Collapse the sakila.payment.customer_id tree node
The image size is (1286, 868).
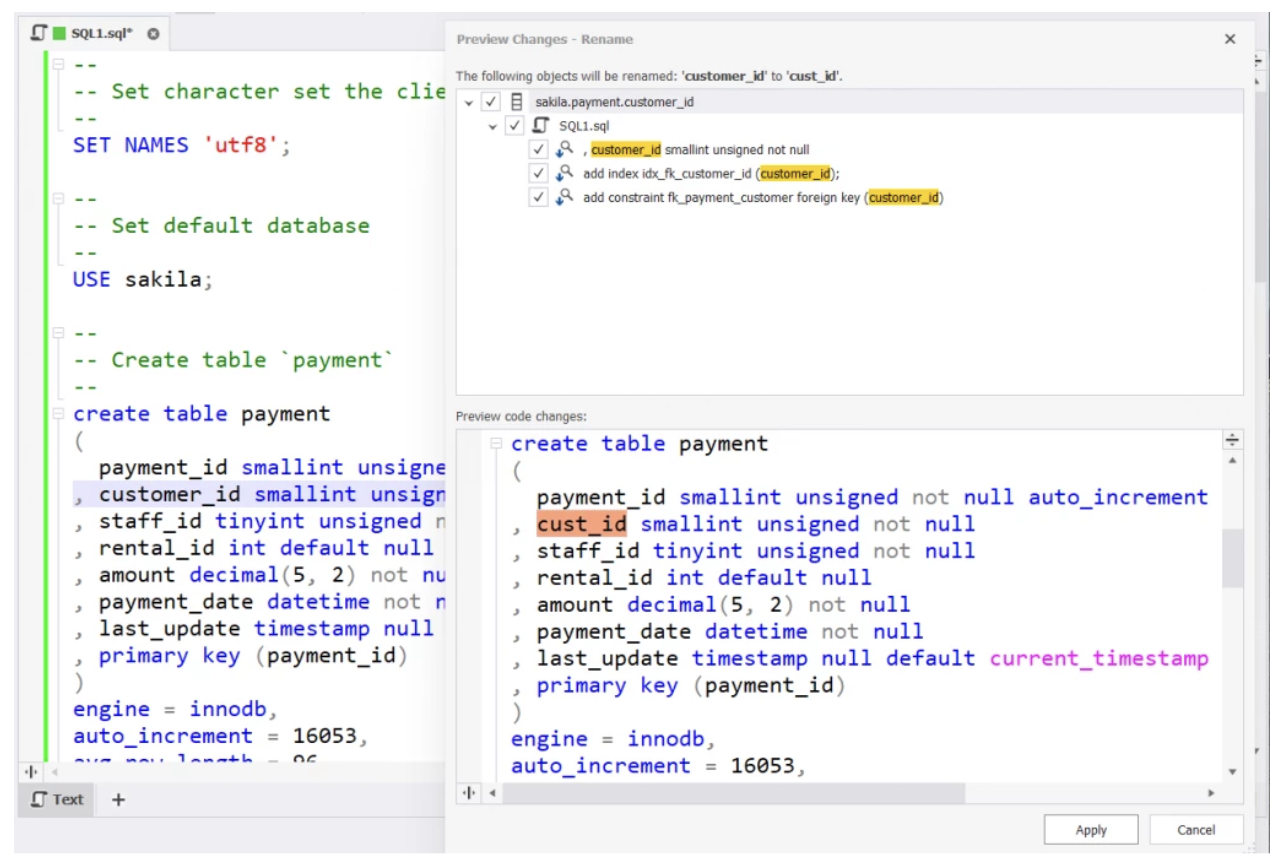(468, 102)
